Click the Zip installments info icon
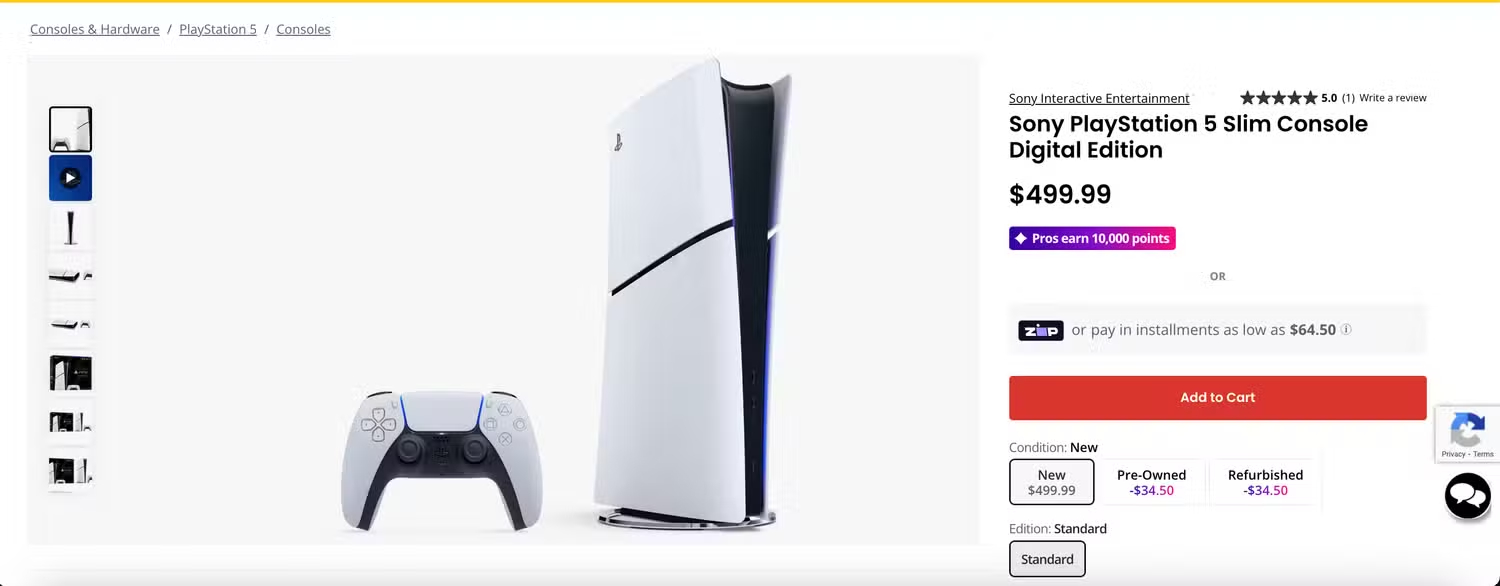 tap(1346, 329)
